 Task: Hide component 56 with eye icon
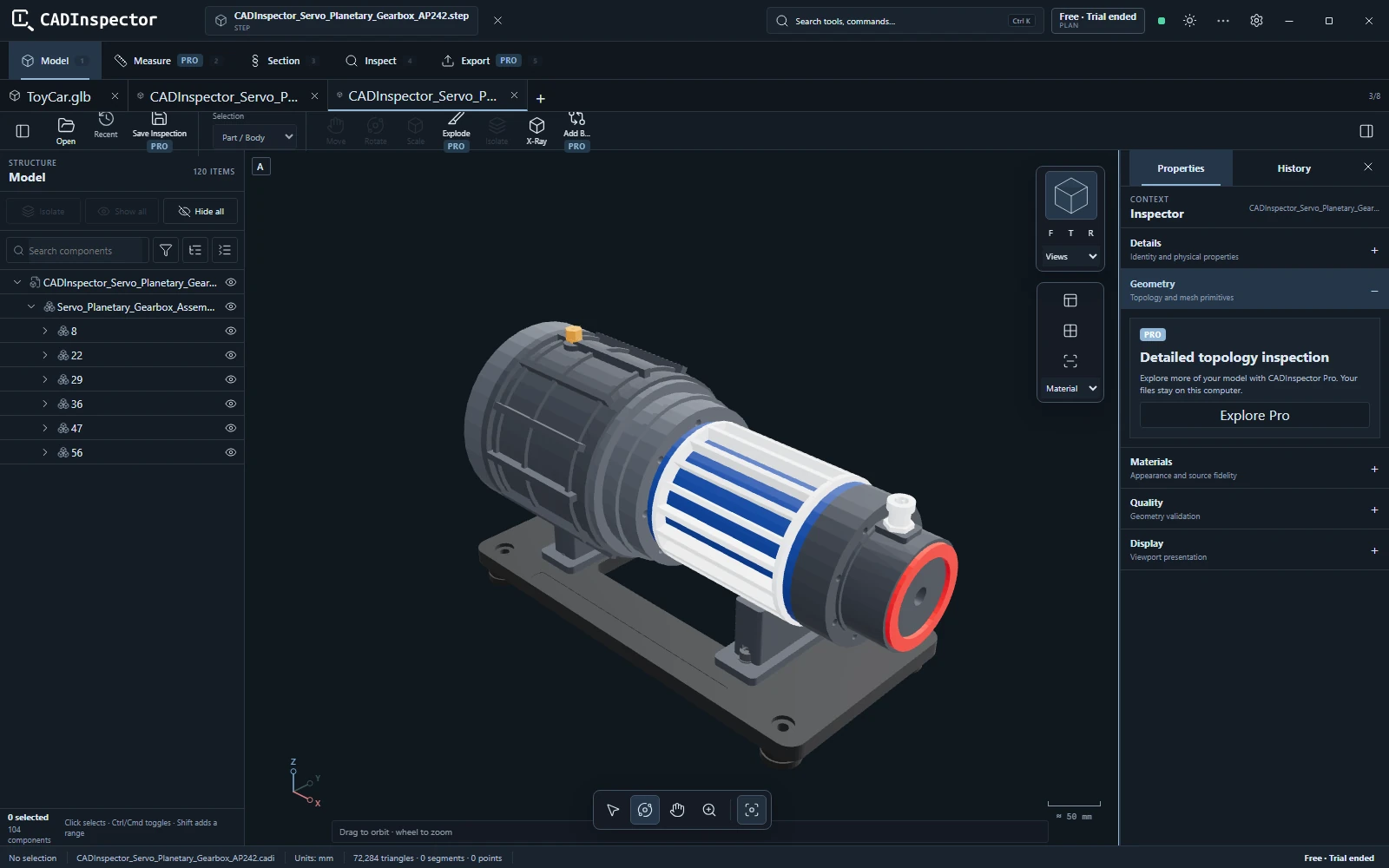coord(231,452)
